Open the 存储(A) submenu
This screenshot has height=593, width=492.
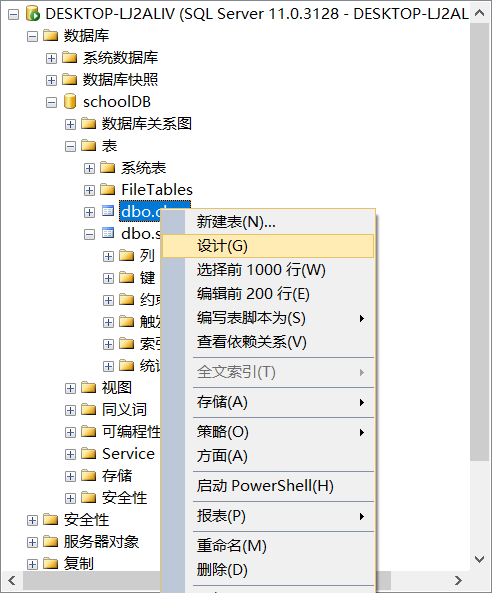(268, 402)
